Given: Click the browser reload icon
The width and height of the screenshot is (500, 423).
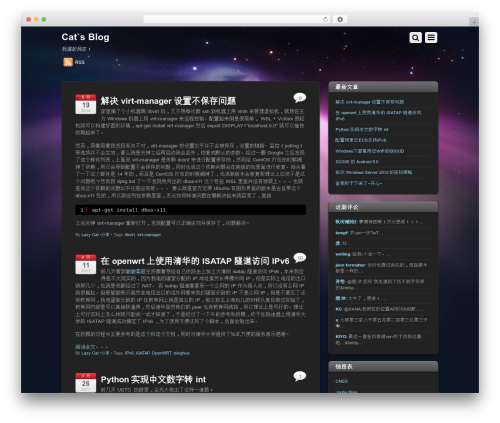Looking at the screenshot, I should tap(325, 19).
